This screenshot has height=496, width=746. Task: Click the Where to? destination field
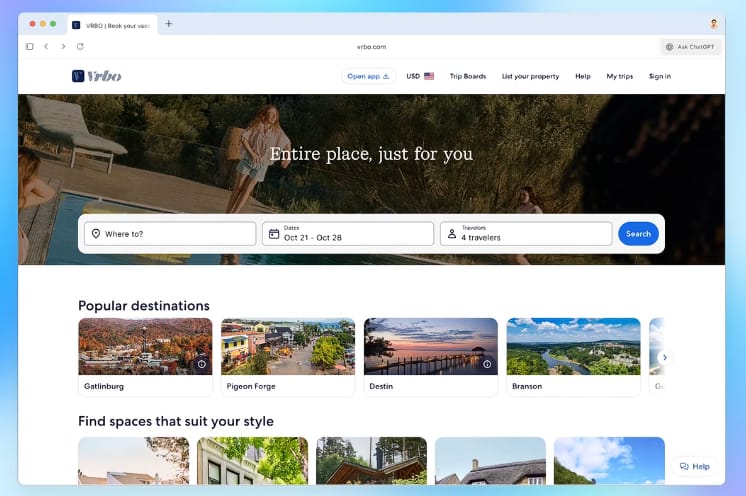coord(170,233)
